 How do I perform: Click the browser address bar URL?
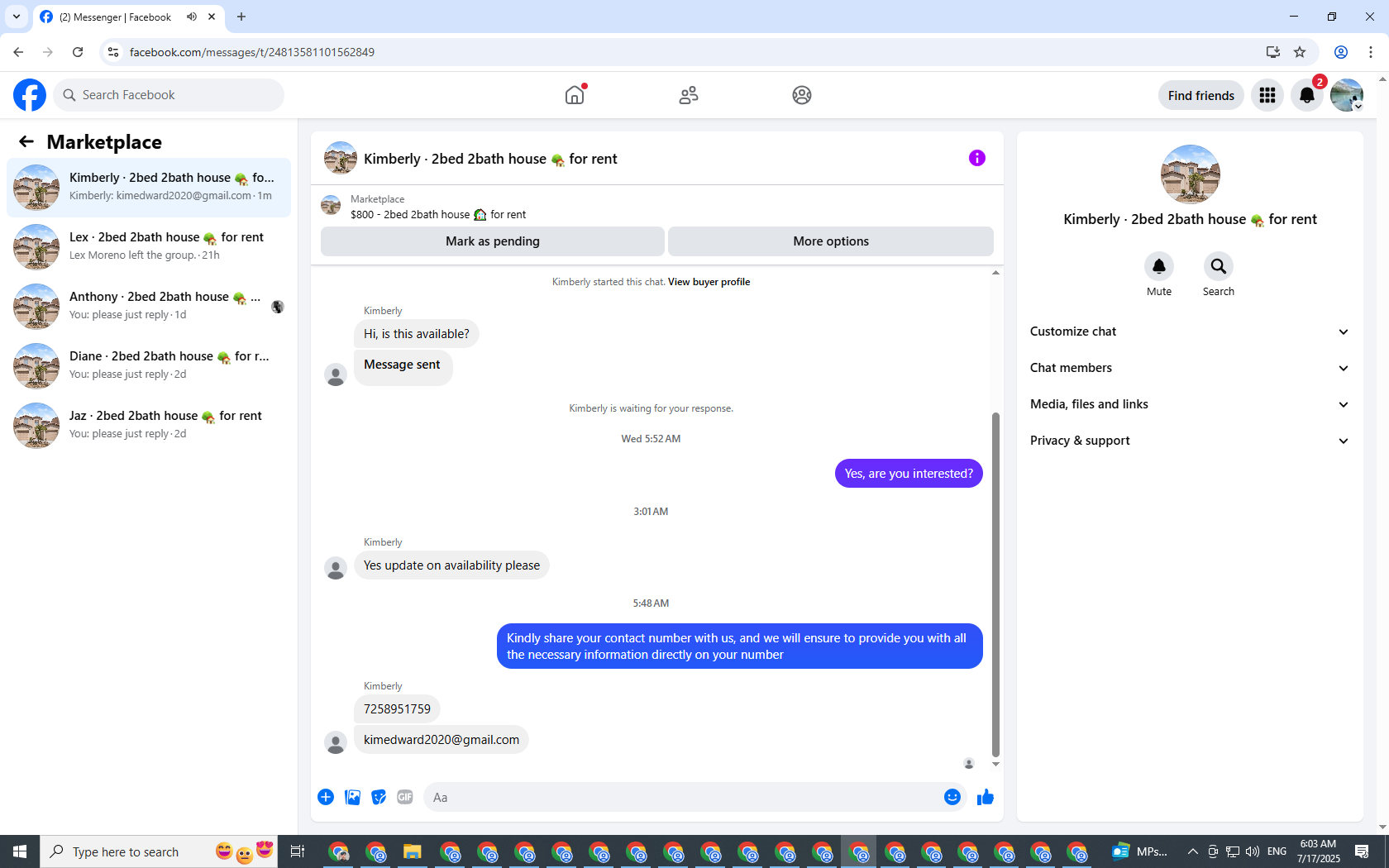point(252,52)
